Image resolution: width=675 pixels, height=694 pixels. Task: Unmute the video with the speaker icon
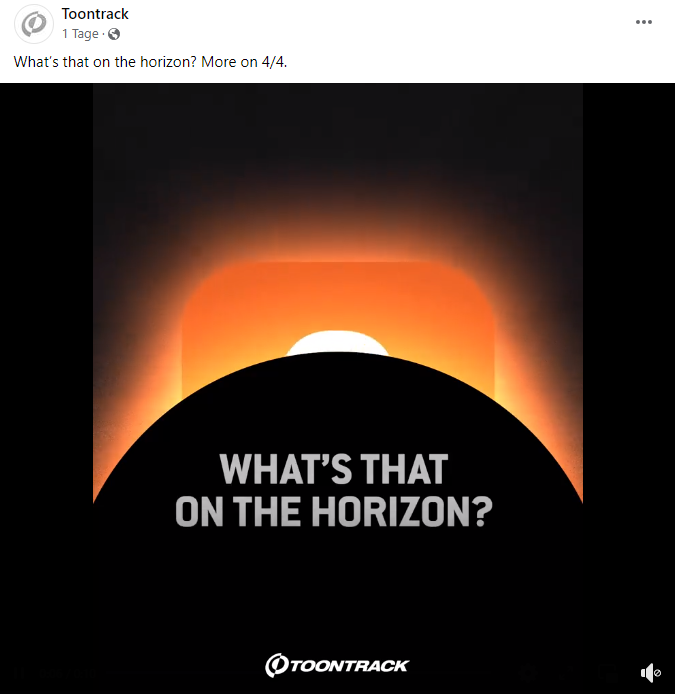(650, 673)
